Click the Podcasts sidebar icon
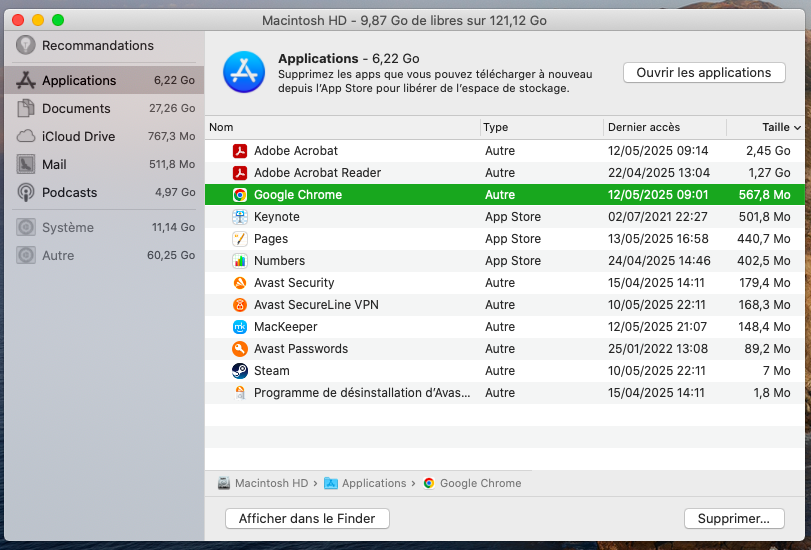Viewport: 811px width, 550px height. tap(25, 192)
